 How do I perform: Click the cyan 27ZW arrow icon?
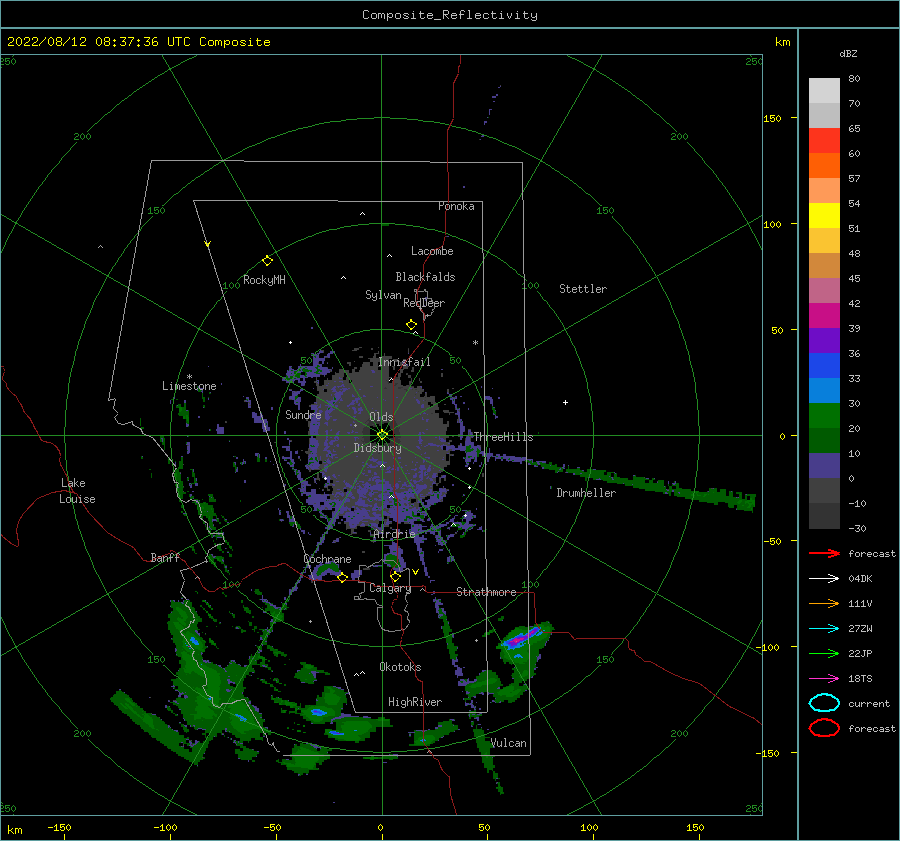[824, 629]
